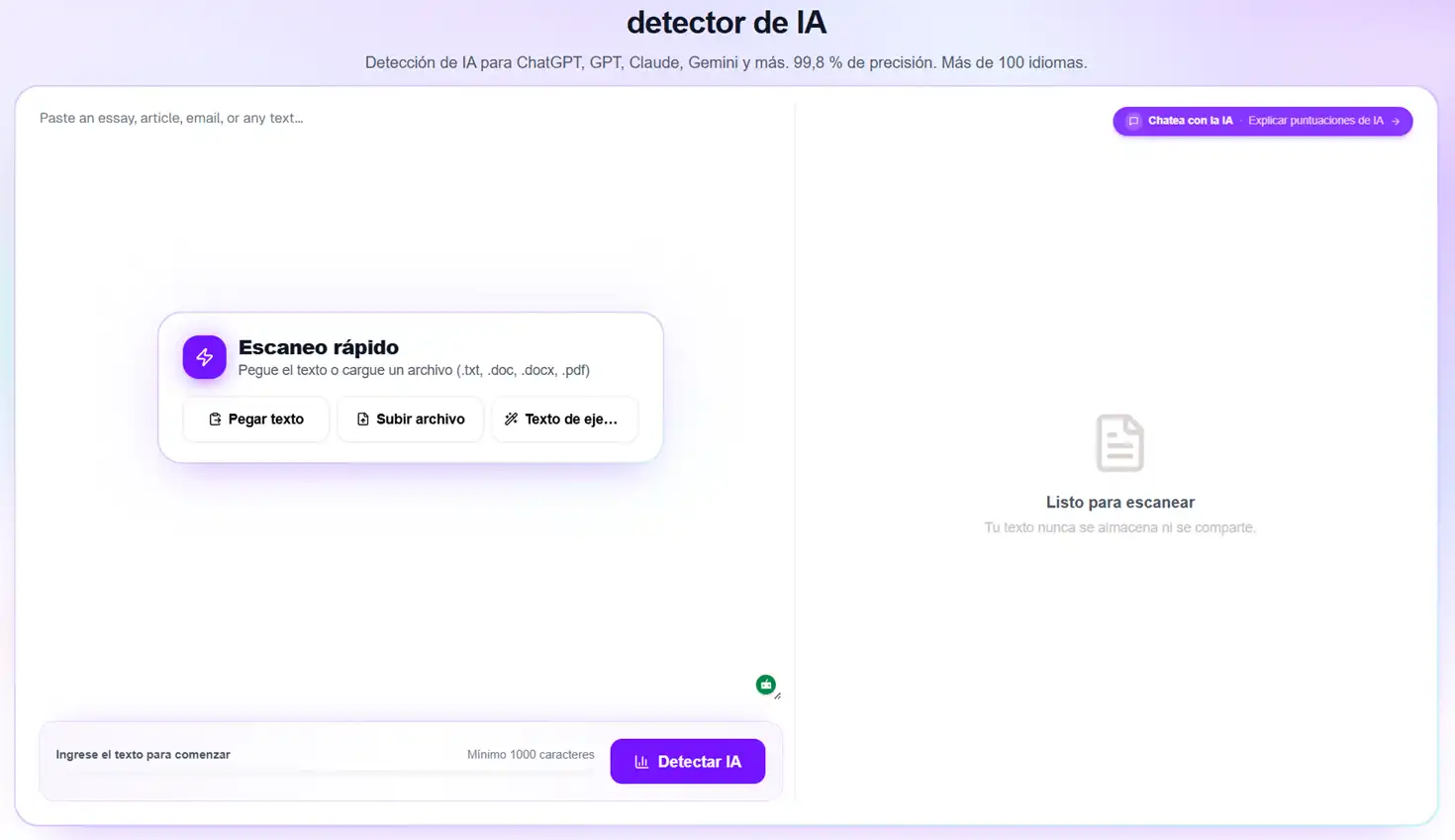
Task: Click the lightning bolt Escaneo rápido icon
Action: click(204, 357)
